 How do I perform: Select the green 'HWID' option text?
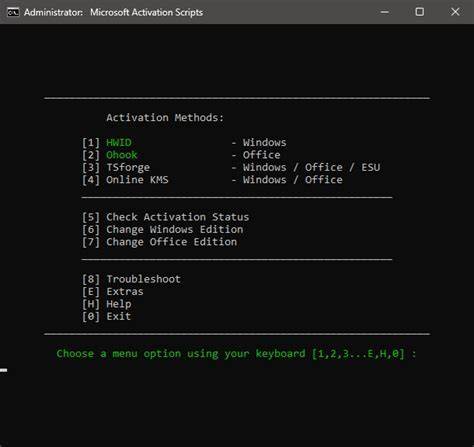[x=119, y=143]
